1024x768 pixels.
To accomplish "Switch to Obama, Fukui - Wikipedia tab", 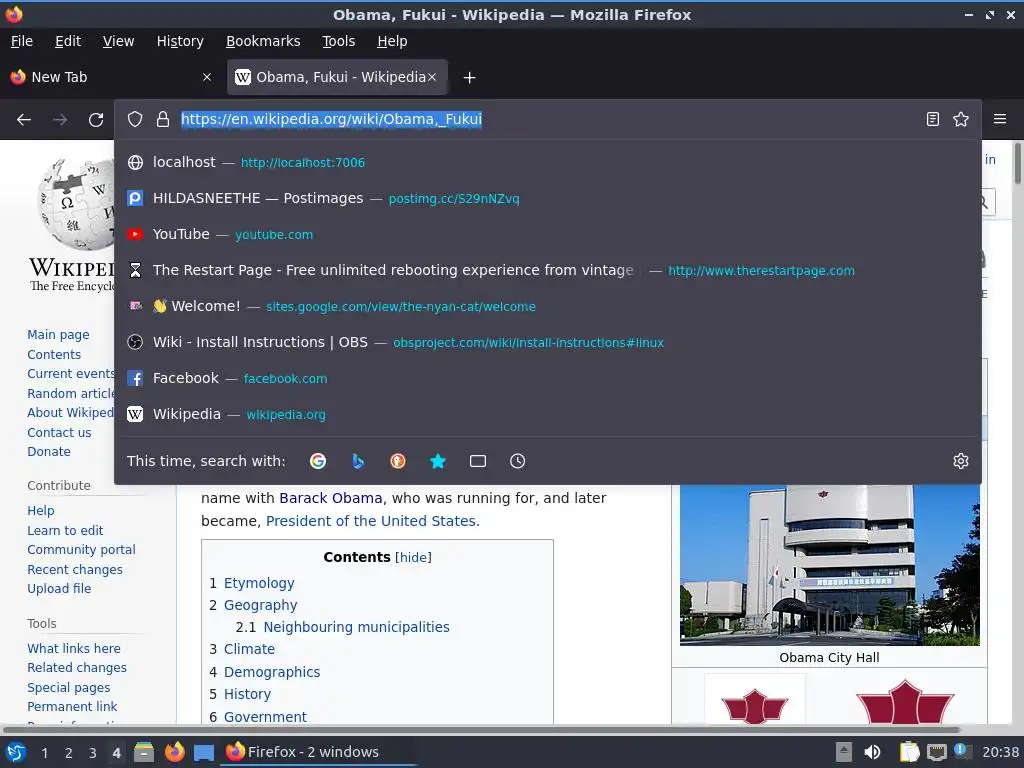I will tap(337, 77).
